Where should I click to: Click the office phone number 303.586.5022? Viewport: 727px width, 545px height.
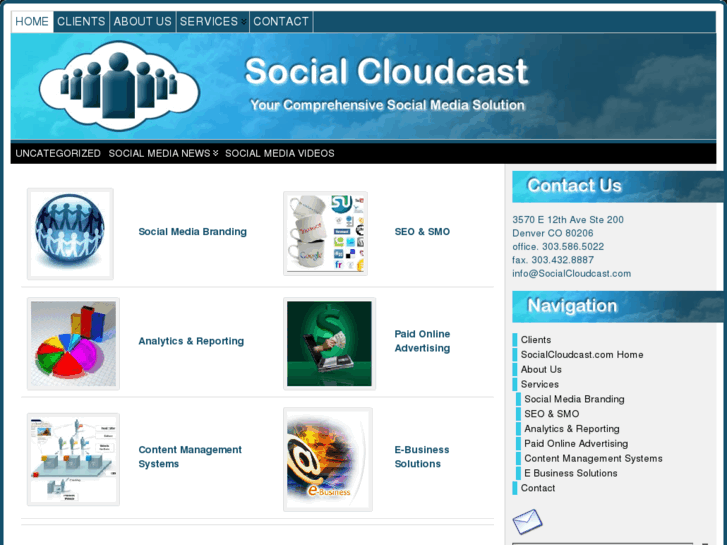click(x=573, y=246)
